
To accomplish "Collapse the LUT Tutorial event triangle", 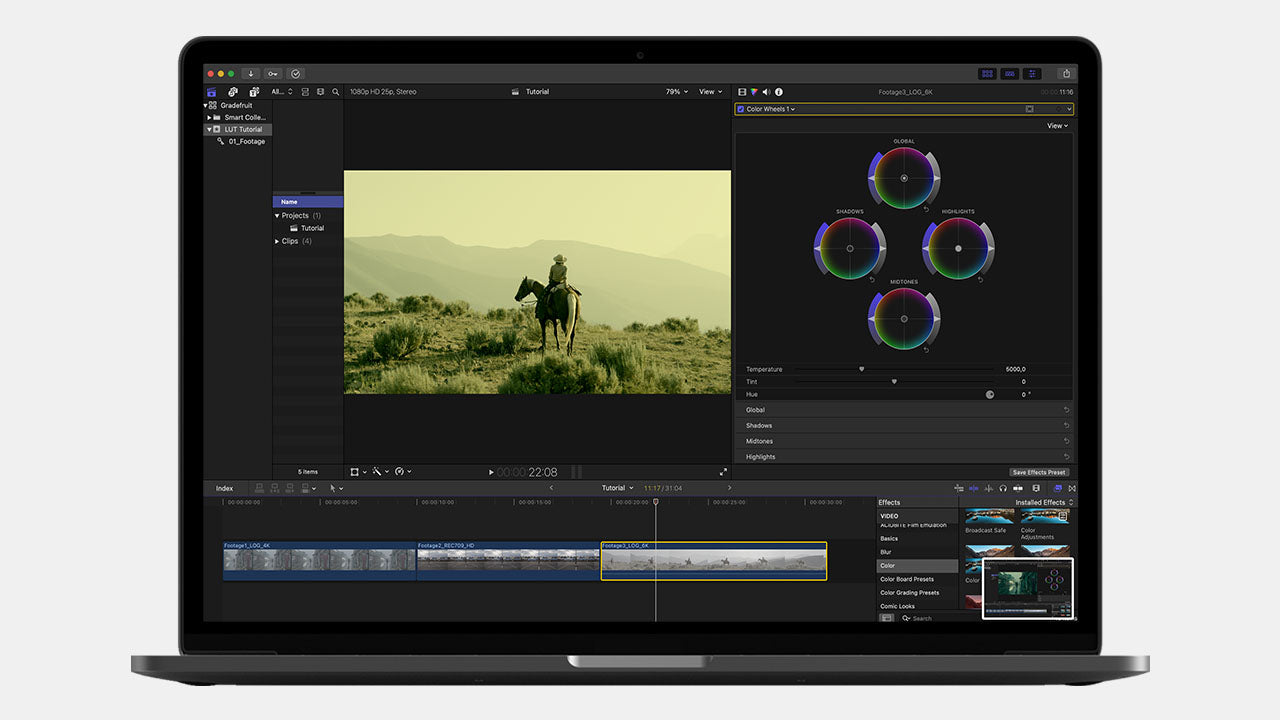I will pos(209,129).
